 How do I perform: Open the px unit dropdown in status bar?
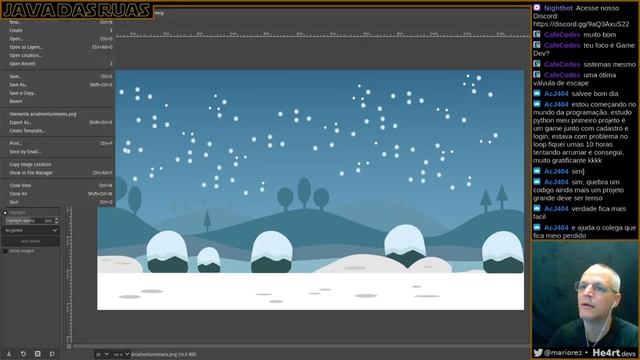(x=102, y=354)
